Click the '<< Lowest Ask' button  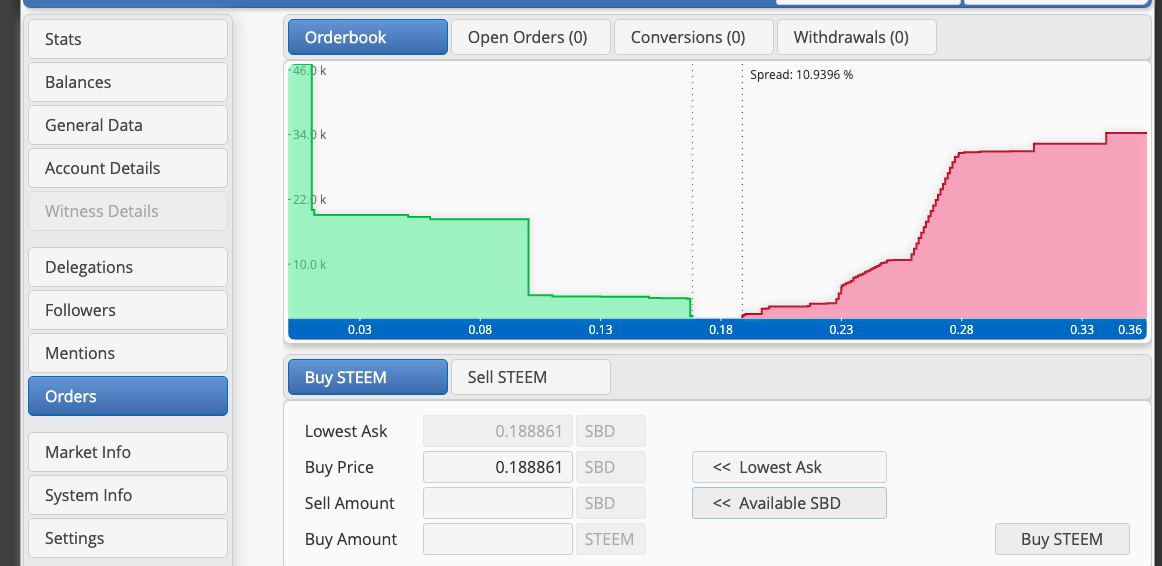[789, 467]
